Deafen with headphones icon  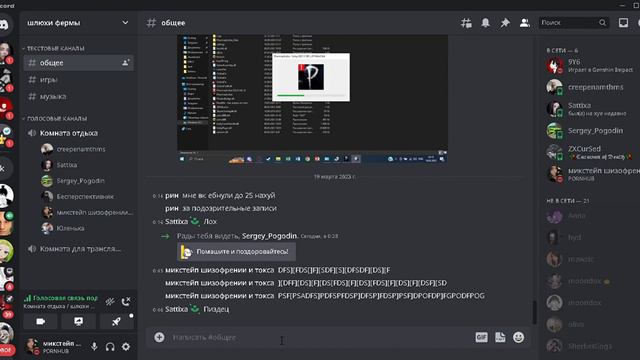[x=110, y=347]
